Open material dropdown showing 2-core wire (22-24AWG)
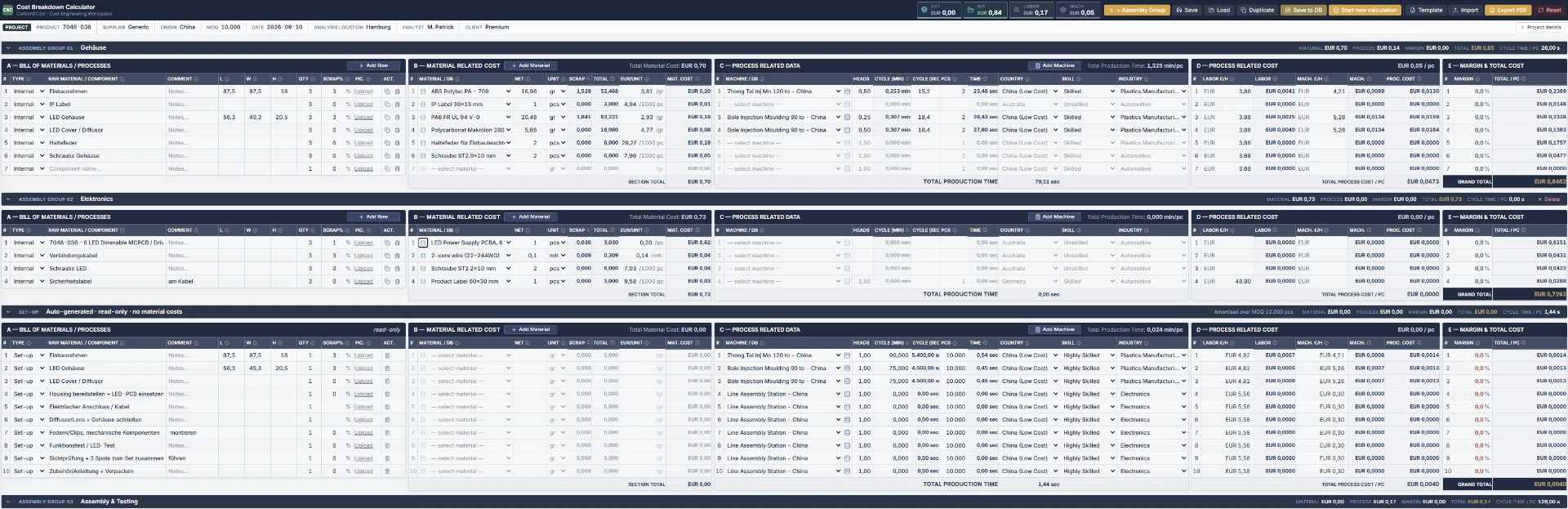1568x509 pixels. (x=470, y=256)
